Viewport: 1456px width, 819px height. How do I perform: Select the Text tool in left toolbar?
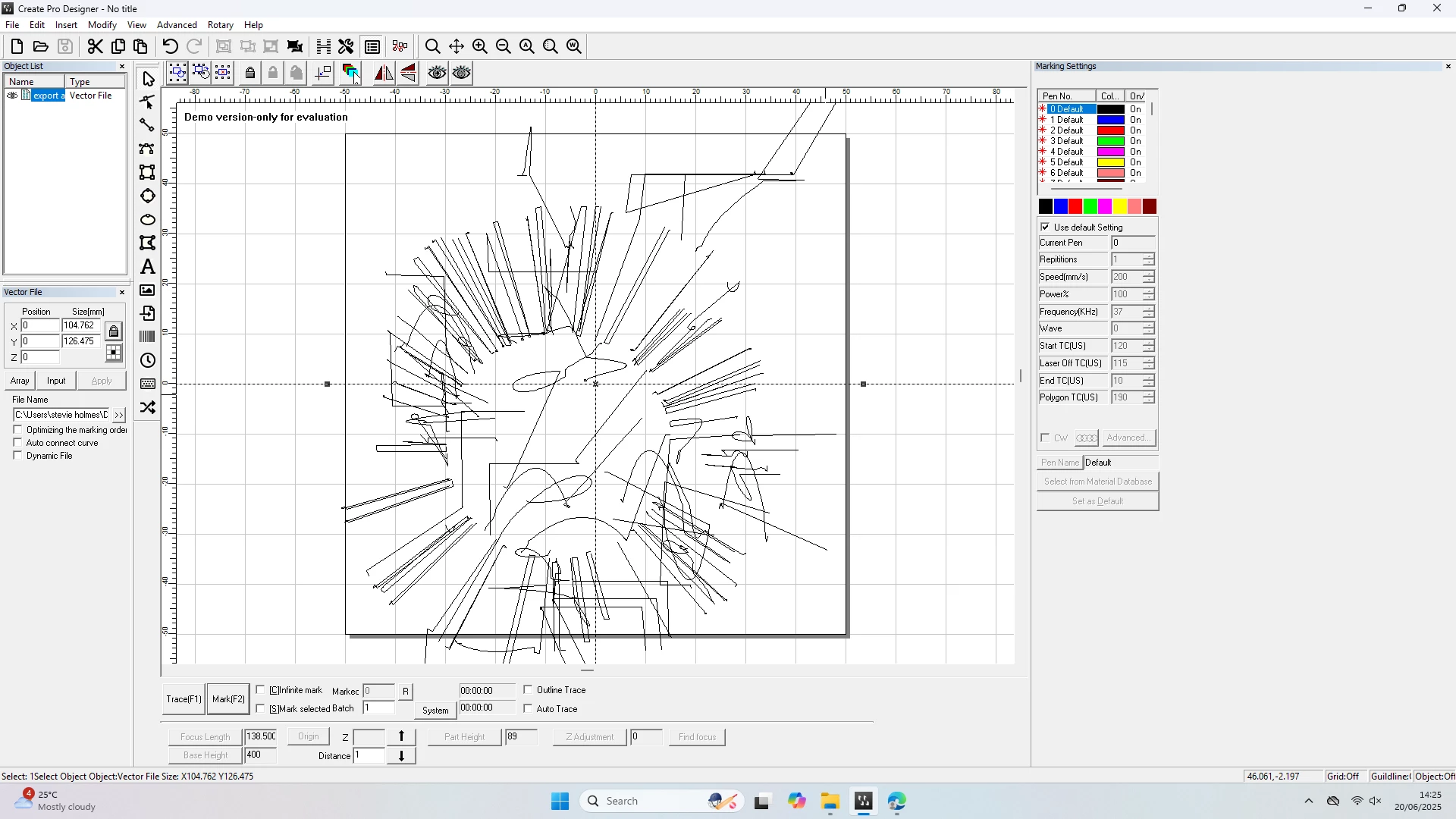[148, 267]
